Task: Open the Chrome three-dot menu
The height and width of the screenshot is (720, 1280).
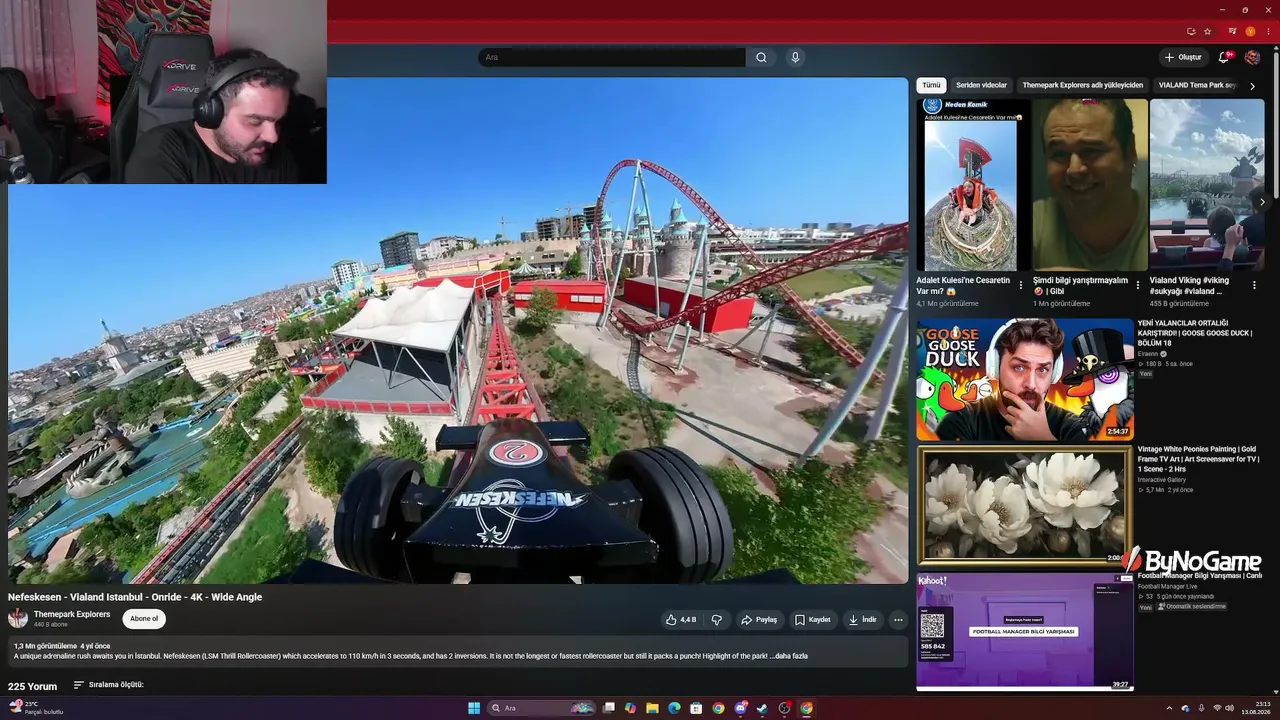Action: 1268,31
